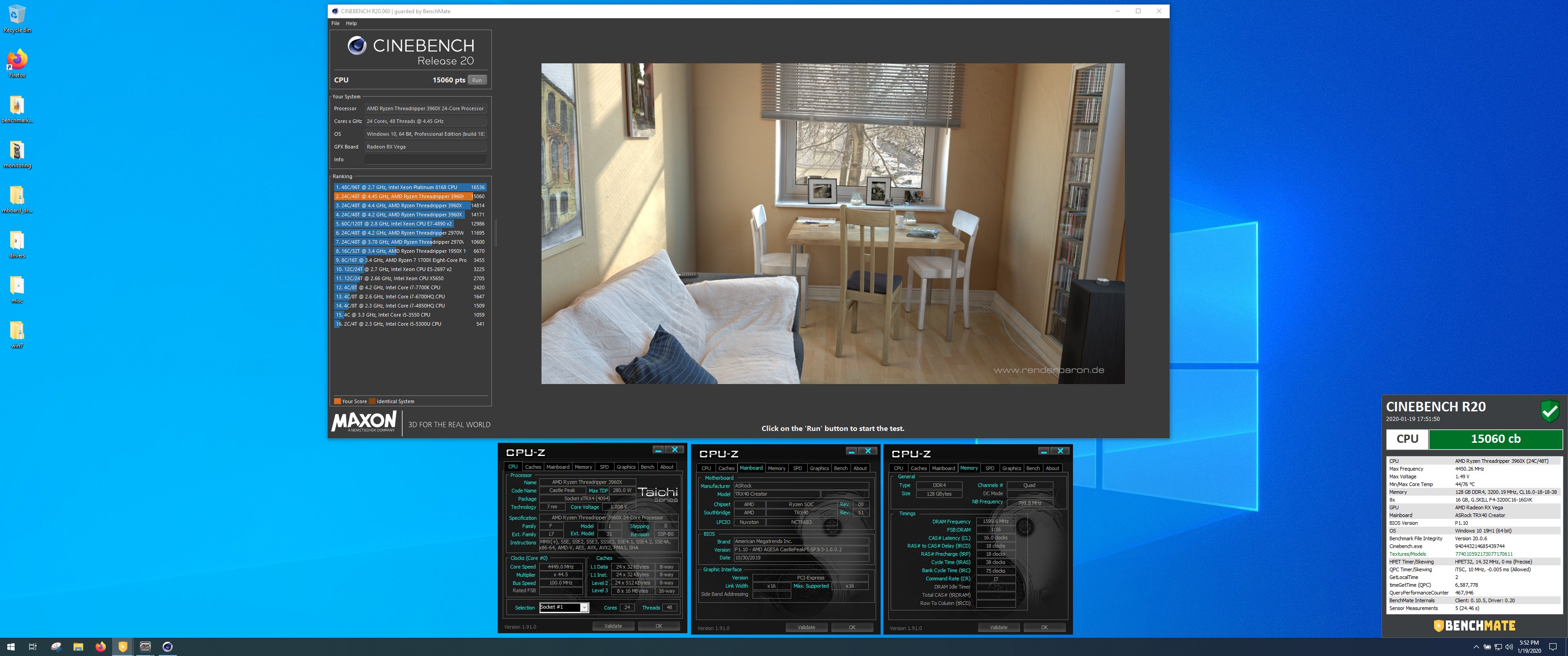Click the Processor field in Your System
Screen dimensions: 1568x656
click(425, 108)
